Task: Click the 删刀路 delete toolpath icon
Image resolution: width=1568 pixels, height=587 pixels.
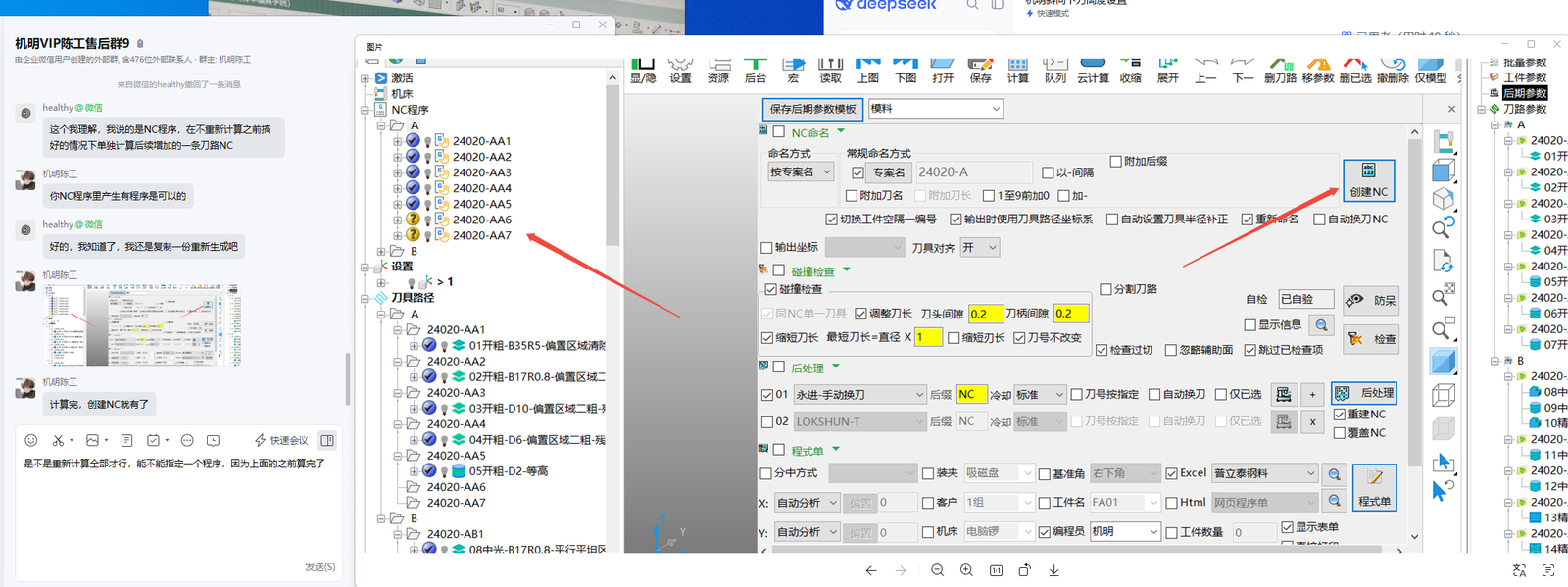Action: coord(1280,71)
